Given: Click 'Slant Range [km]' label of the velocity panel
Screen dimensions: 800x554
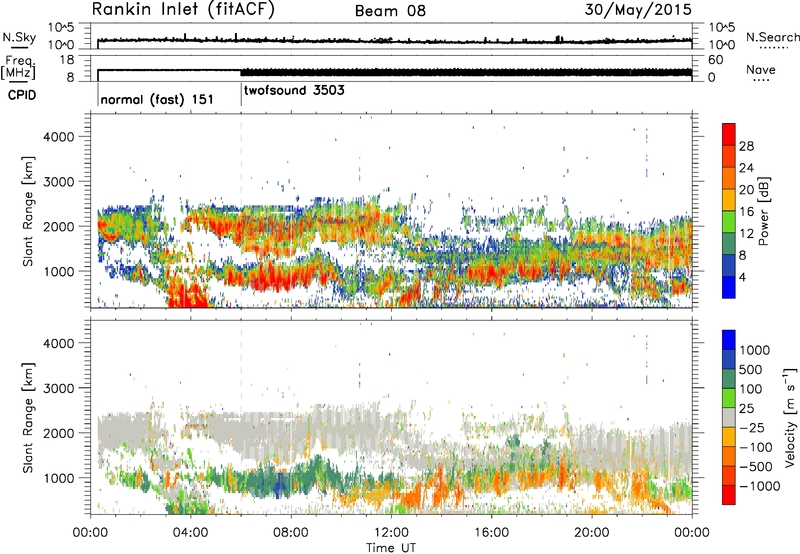Looking at the screenshot, I should [28, 417].
